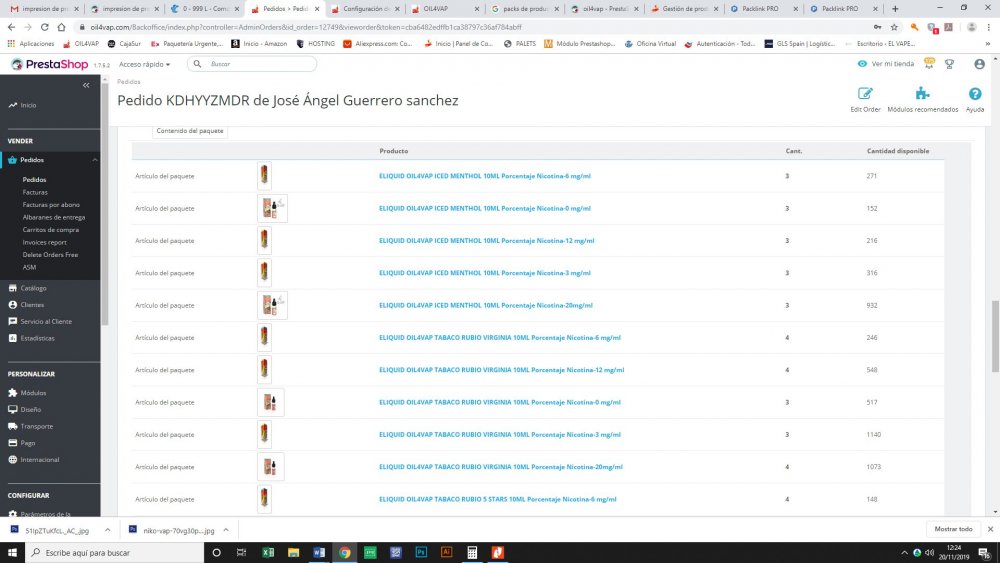Image resolution: width=1000 pixels, height=563 pixels.
Task: Open TABACO RUBIO VIRGINIA Nicotina-6 mg/ml link
Action: point(499,338)
